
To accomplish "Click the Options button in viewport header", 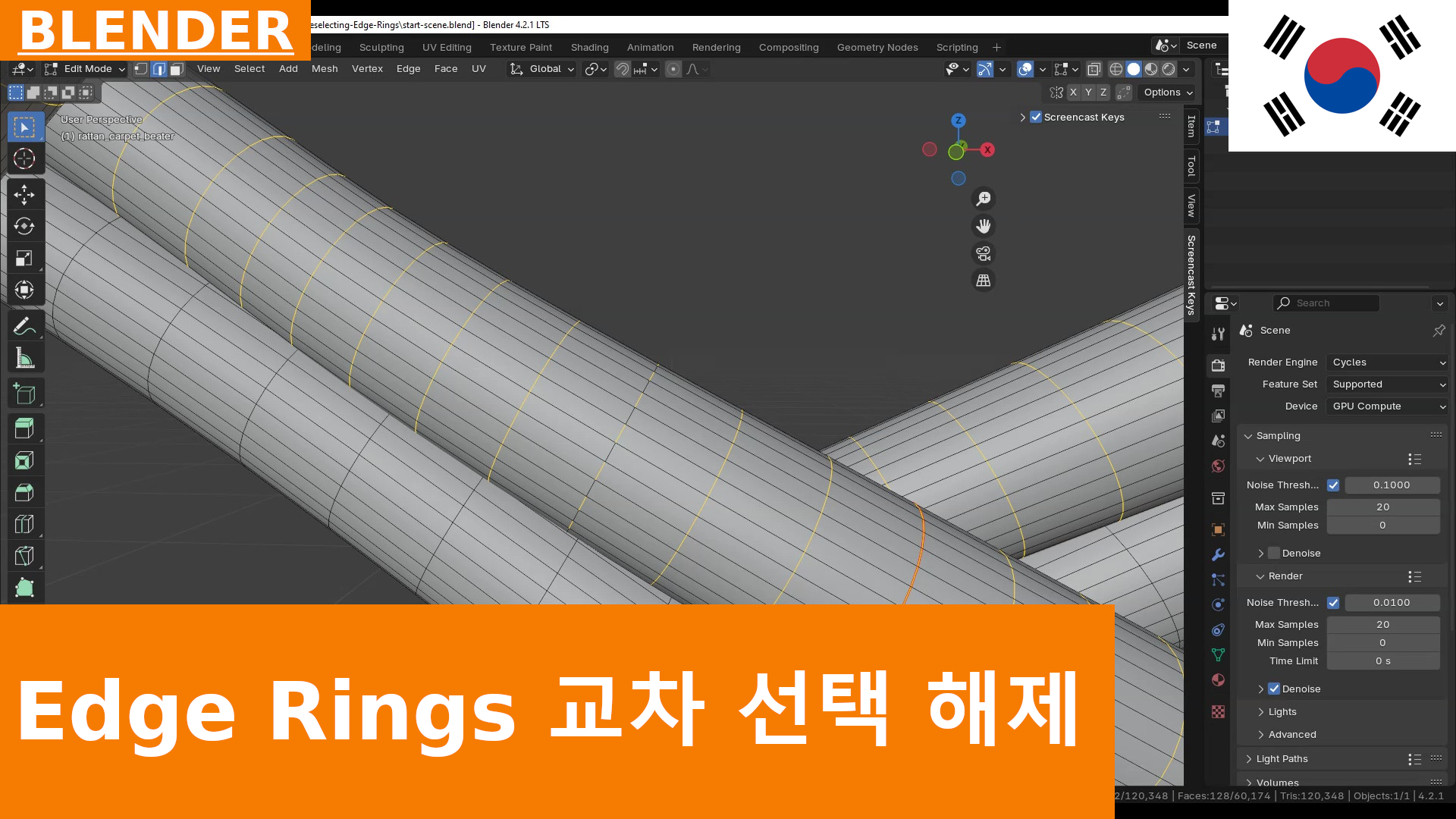I will 1168,93.
